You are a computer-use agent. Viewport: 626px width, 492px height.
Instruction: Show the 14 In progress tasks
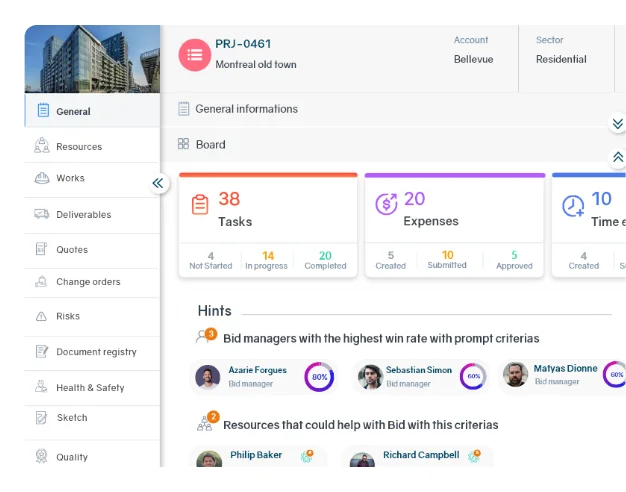click(x=268, y=260)
